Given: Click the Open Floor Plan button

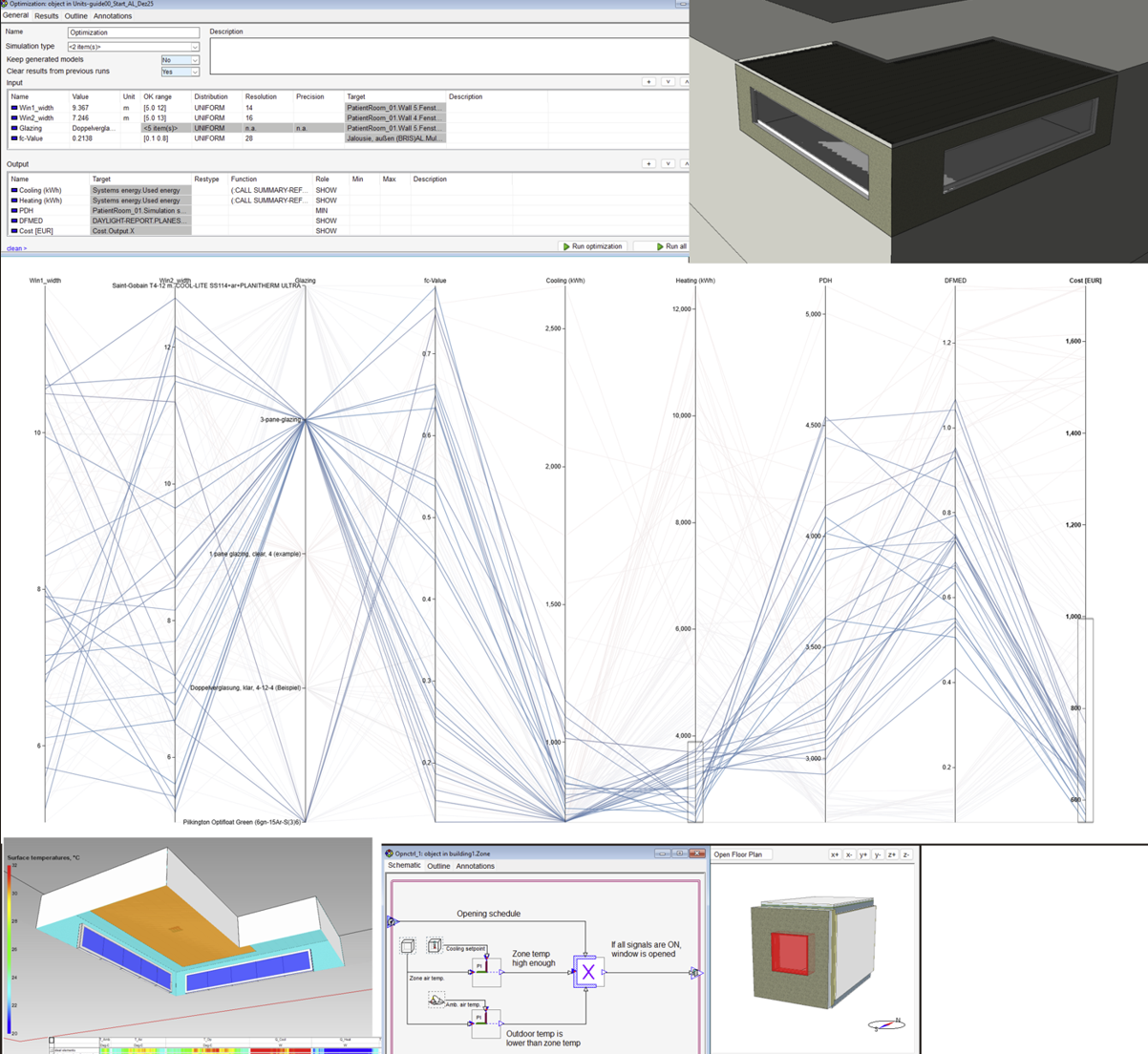Looking at the screenshot, I should pos(738,854).
